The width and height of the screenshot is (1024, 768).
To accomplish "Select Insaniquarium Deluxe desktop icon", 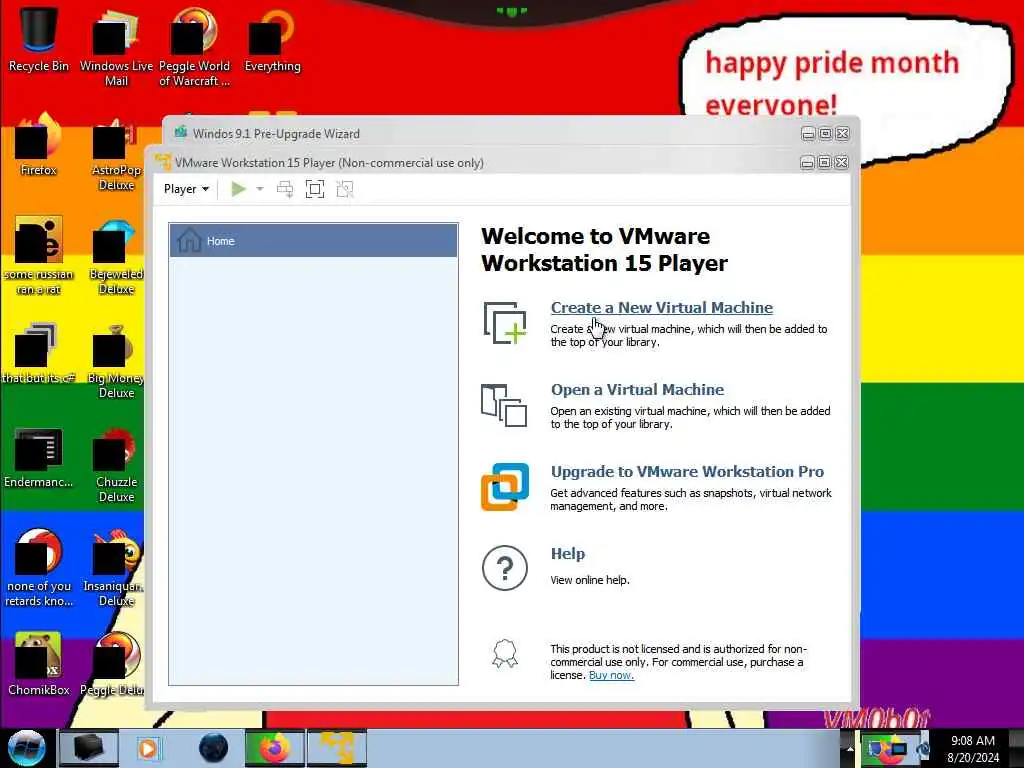I will [x=116, y=568].
